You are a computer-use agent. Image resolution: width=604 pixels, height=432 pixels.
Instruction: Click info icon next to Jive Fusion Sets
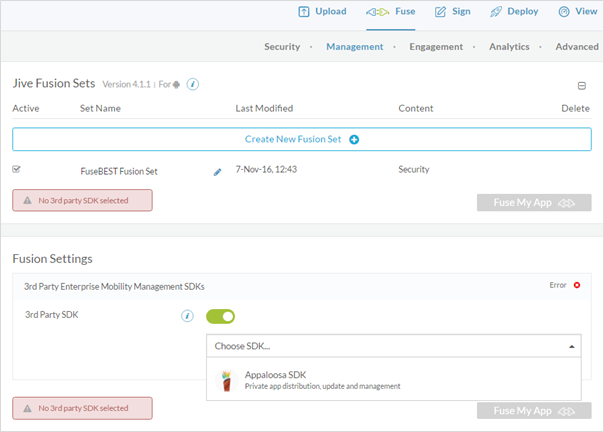tap(193, 84)
